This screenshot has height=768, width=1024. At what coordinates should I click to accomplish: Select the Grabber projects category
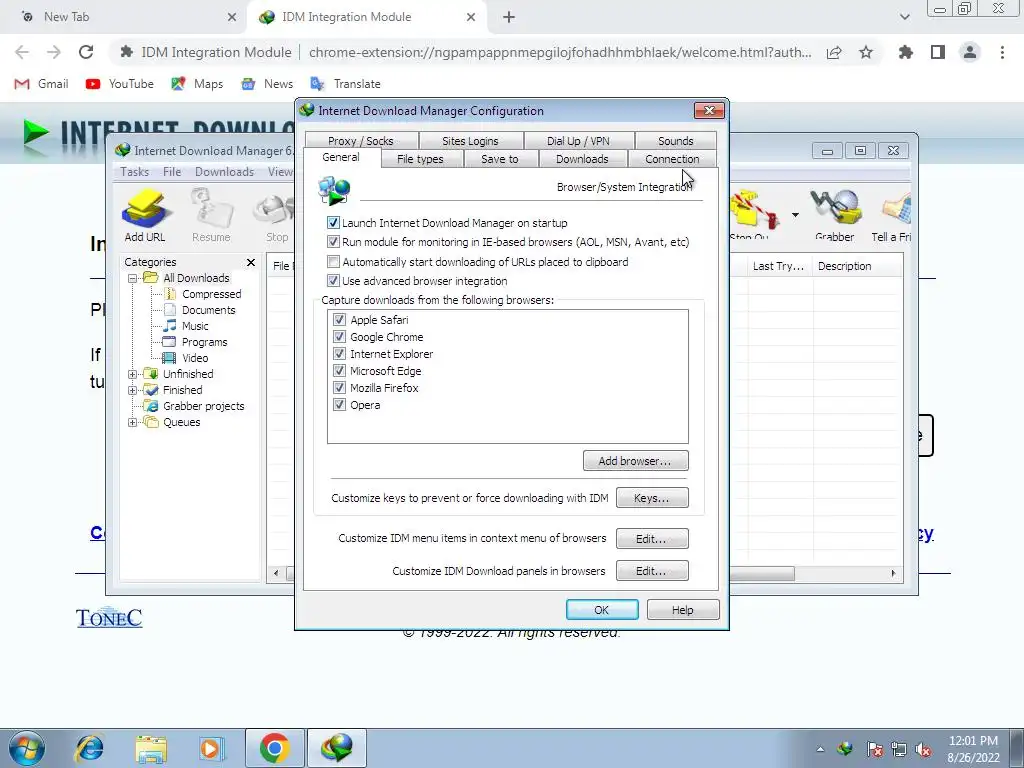[204, 406]
